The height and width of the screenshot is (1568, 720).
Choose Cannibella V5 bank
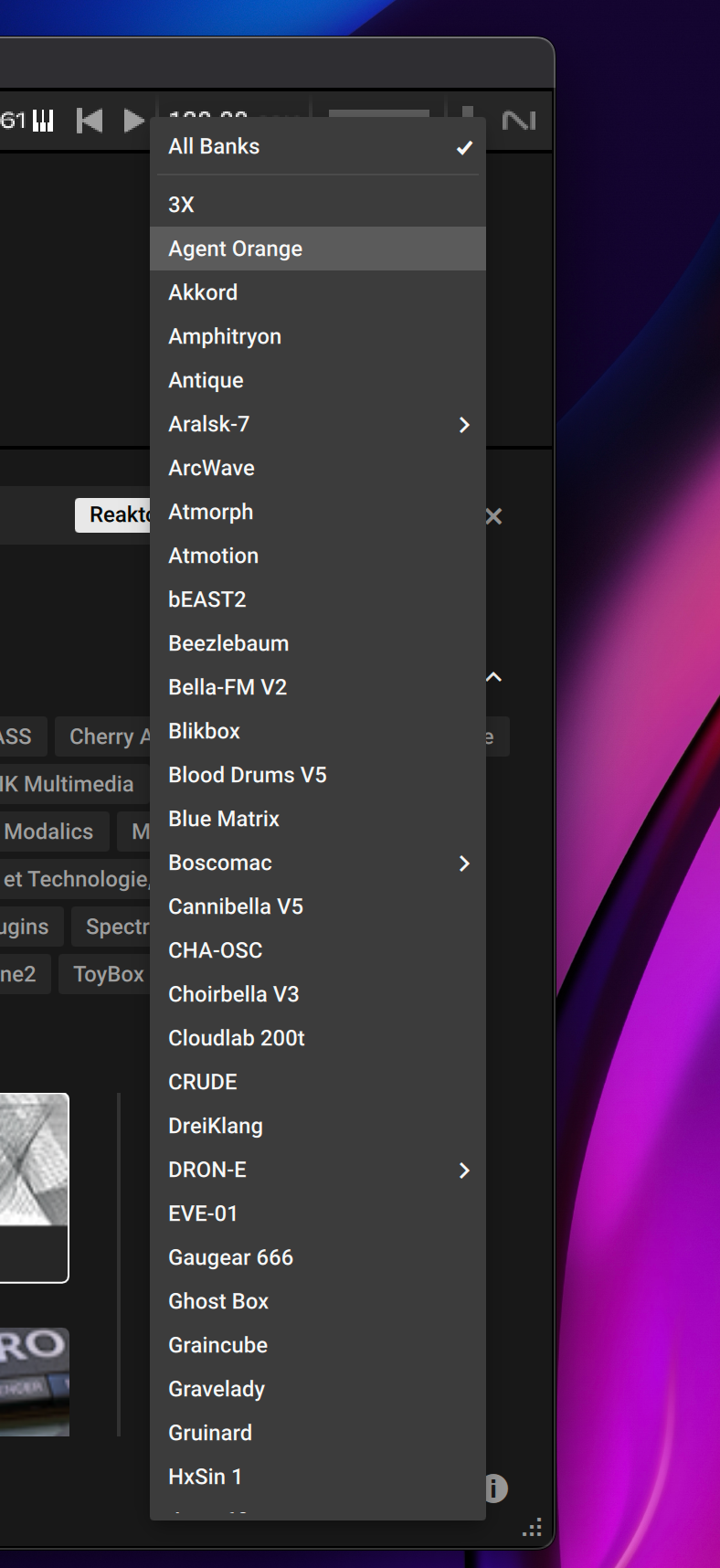click(x=317, y=906)
